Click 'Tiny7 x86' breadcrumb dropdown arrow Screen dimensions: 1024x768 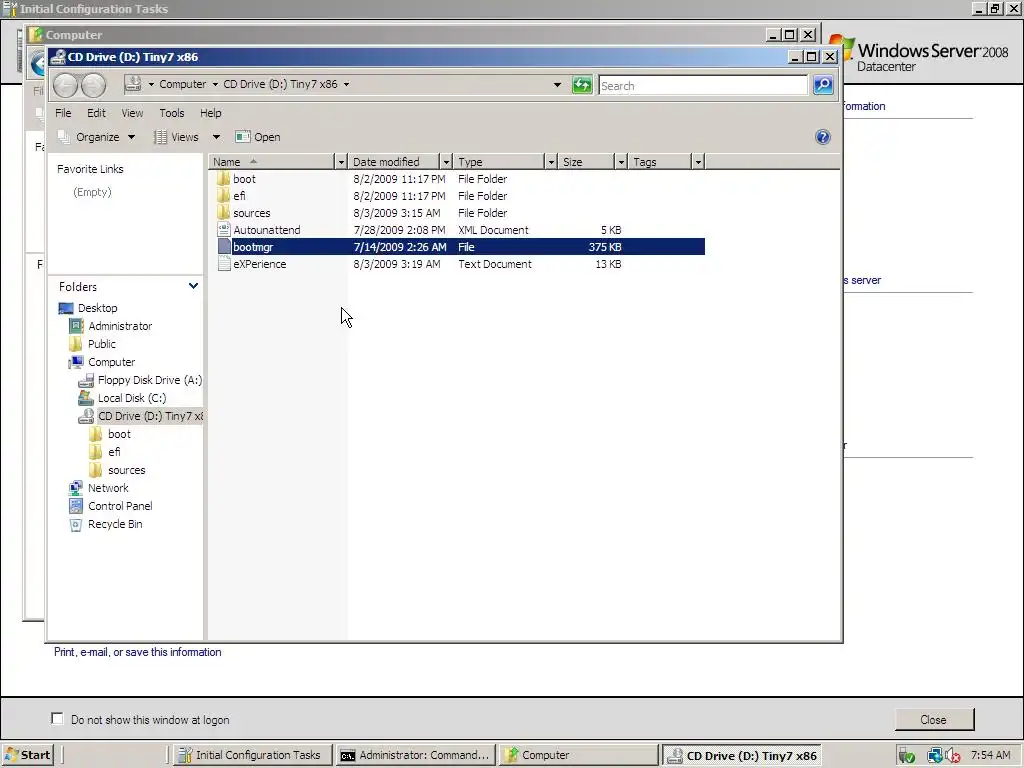tap(346, 84)
